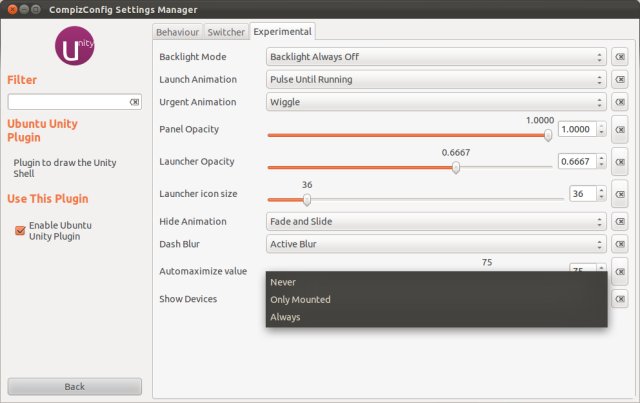Open the Backlight Mode dropdown
640x403 pixels.
point(436,57)
